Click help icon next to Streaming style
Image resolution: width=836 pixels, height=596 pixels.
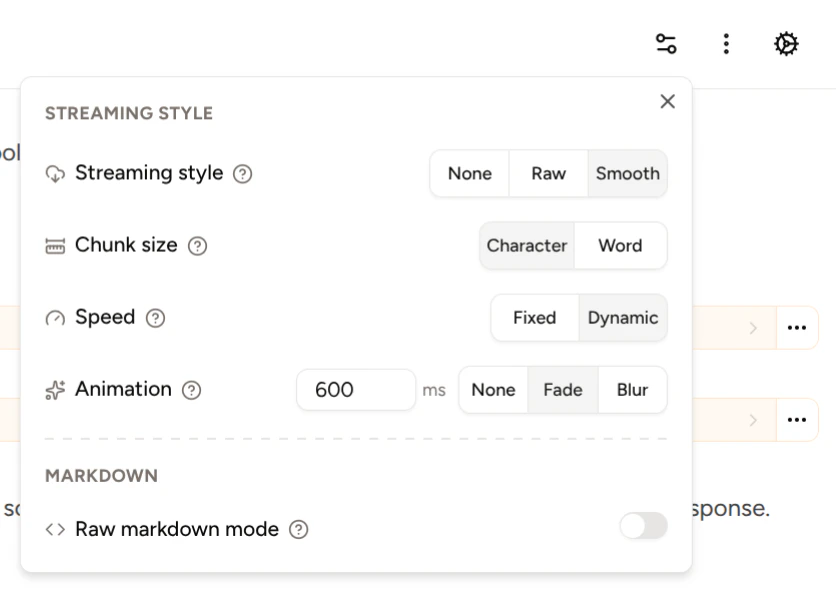point(243,174)
